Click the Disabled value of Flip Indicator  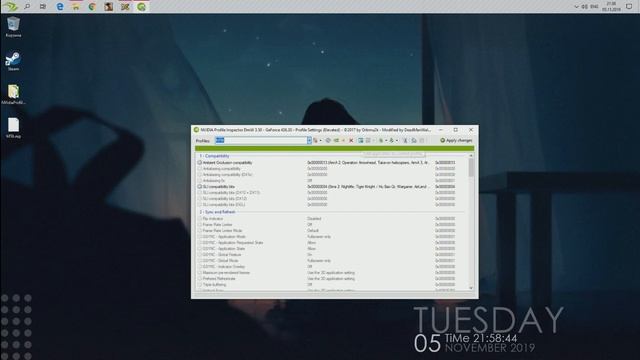pos(314,219)
